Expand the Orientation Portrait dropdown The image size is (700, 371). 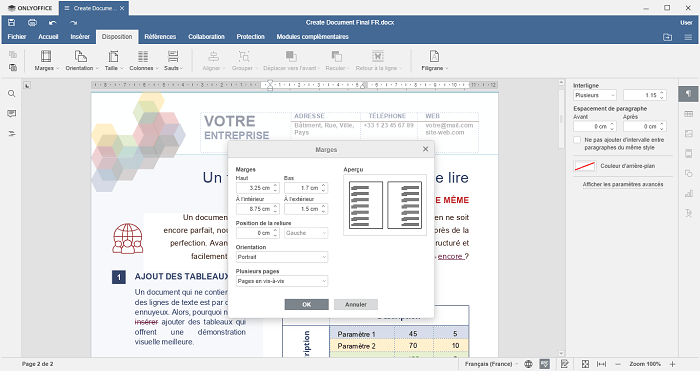coord(282,257)
